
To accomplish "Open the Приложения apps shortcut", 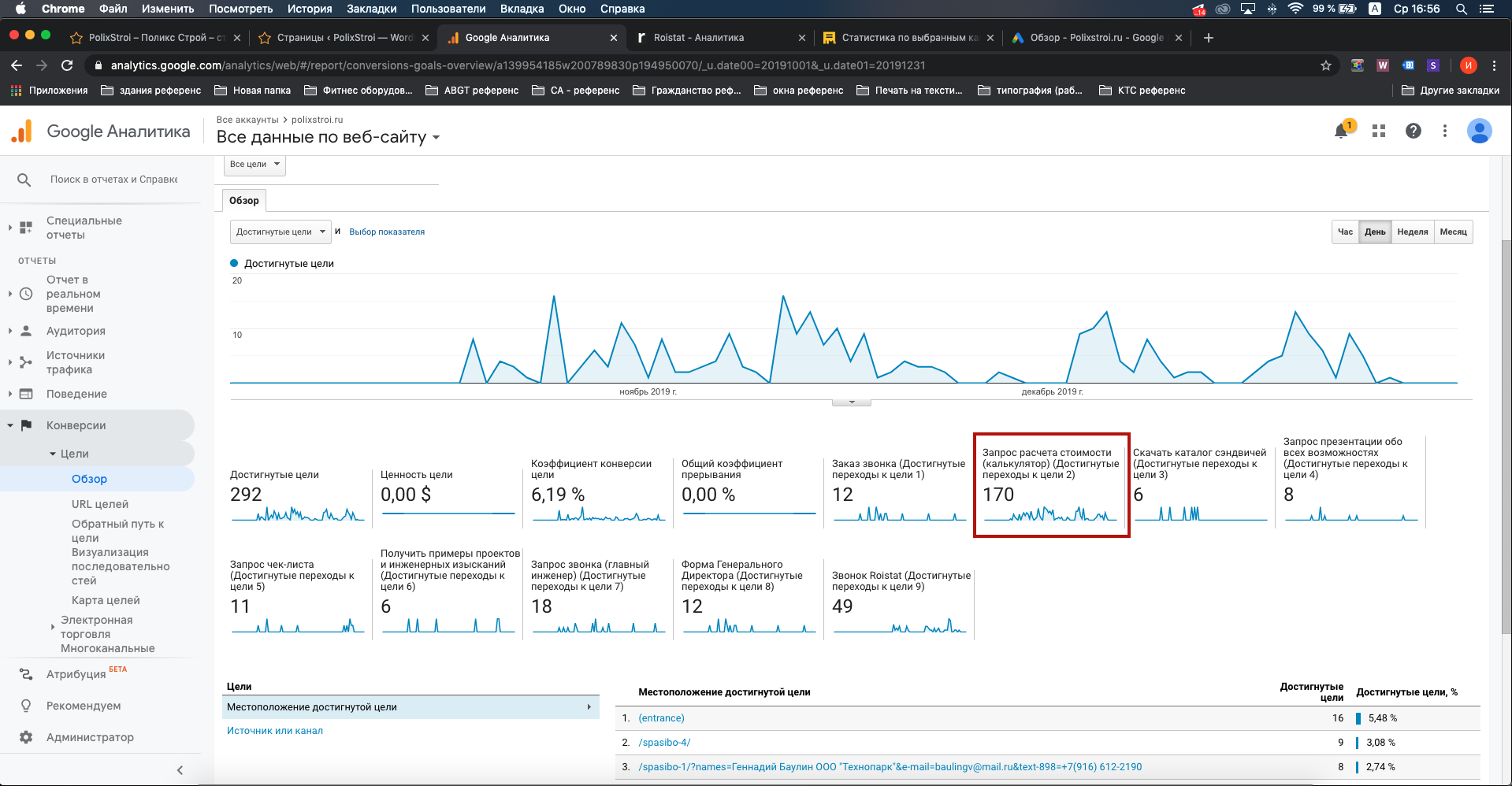I will click(x=49, y=91).
